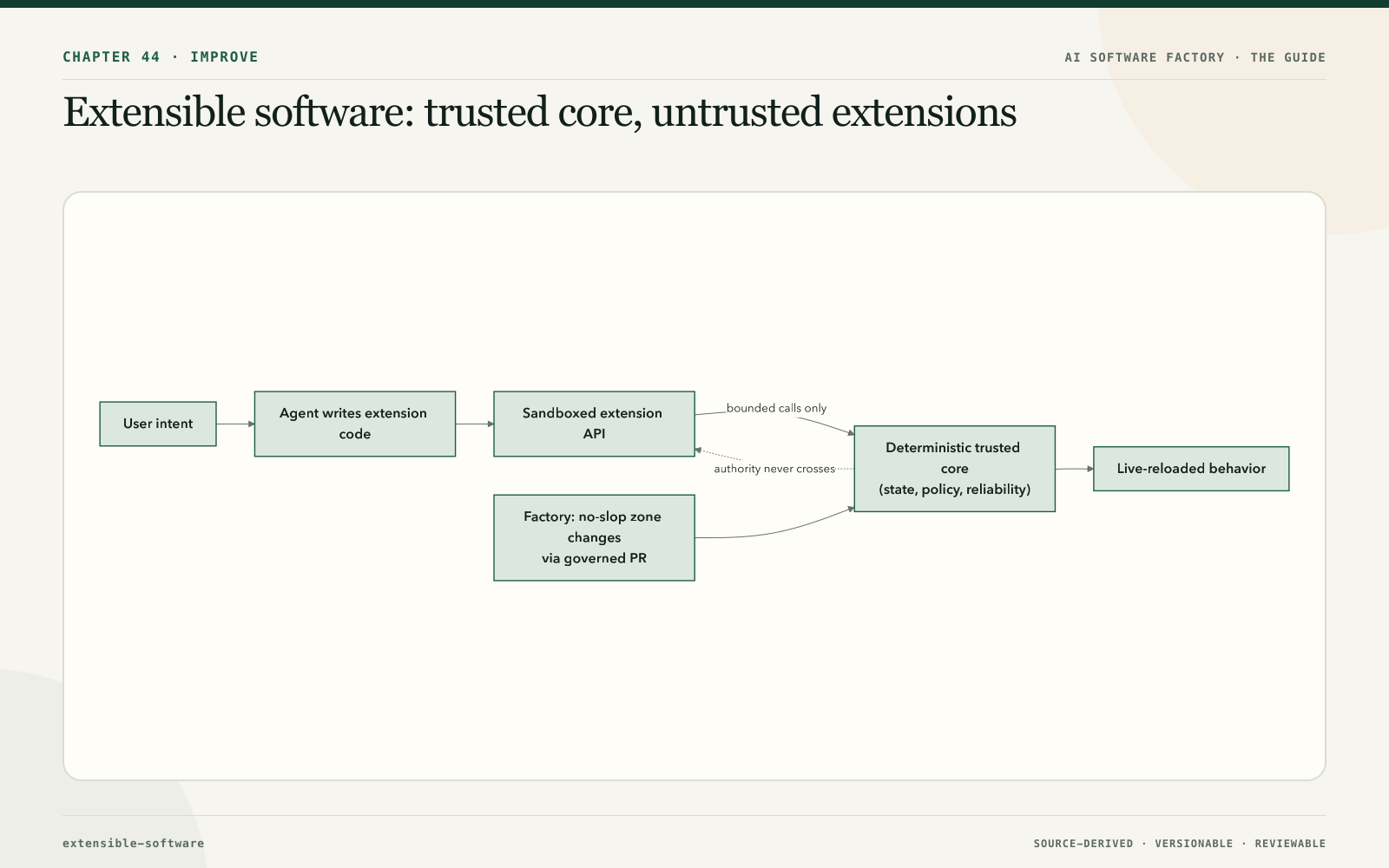Click 'SOURCE-DERIVED · VERSIONABLE · REVIEWABLE' footer text
Screen dimensions: 1389x868
point(1180,844)
